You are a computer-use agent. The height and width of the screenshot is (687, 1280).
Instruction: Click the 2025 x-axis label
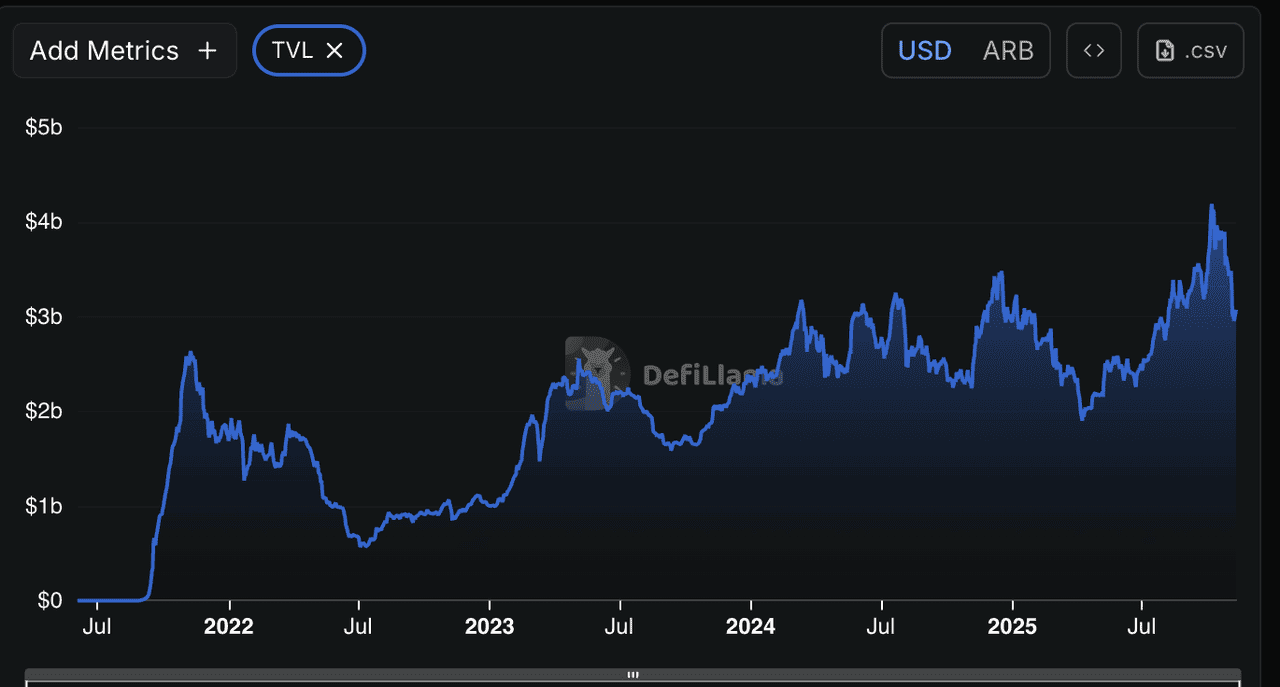tap(1011, 627)
